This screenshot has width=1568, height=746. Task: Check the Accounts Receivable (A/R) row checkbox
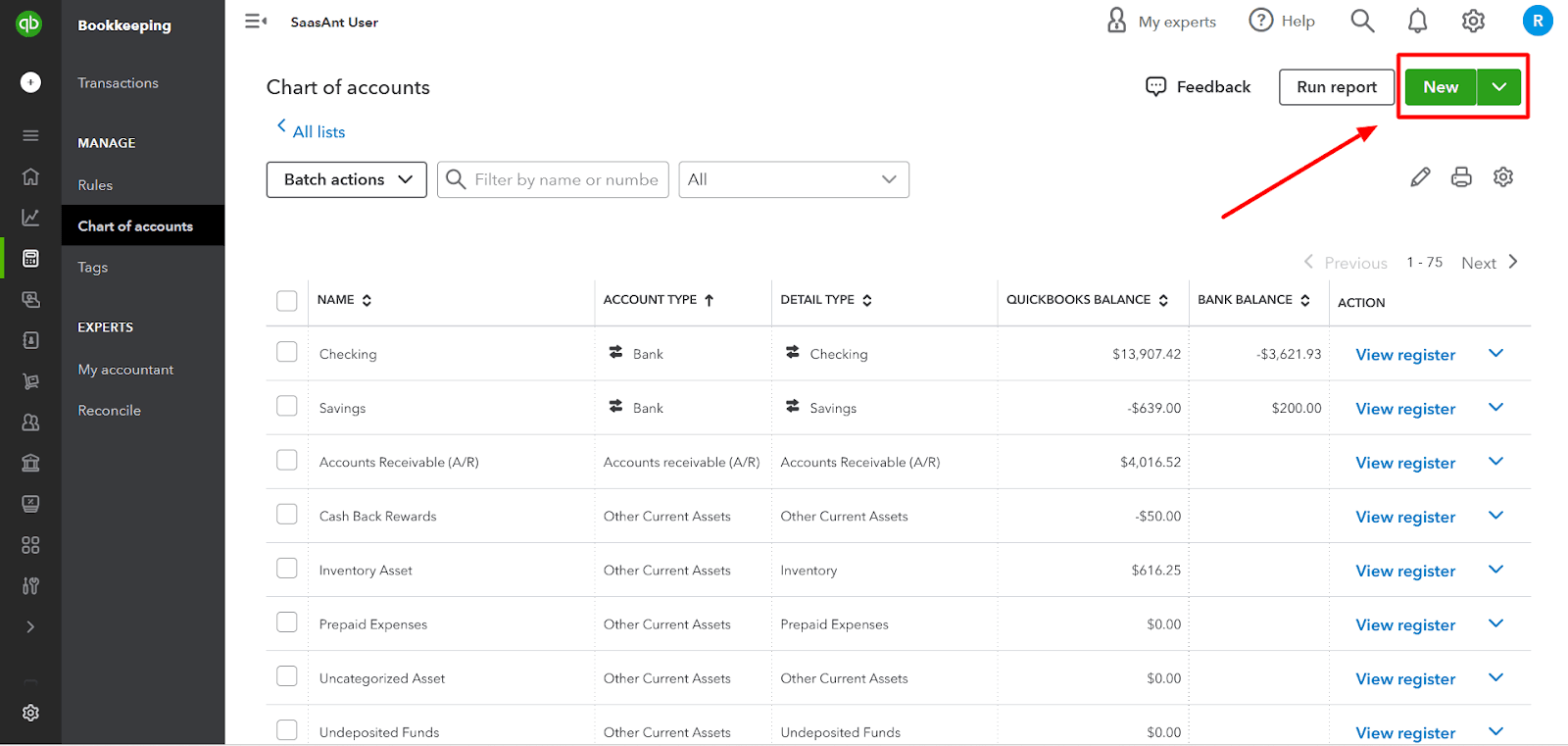pos(287,460)
